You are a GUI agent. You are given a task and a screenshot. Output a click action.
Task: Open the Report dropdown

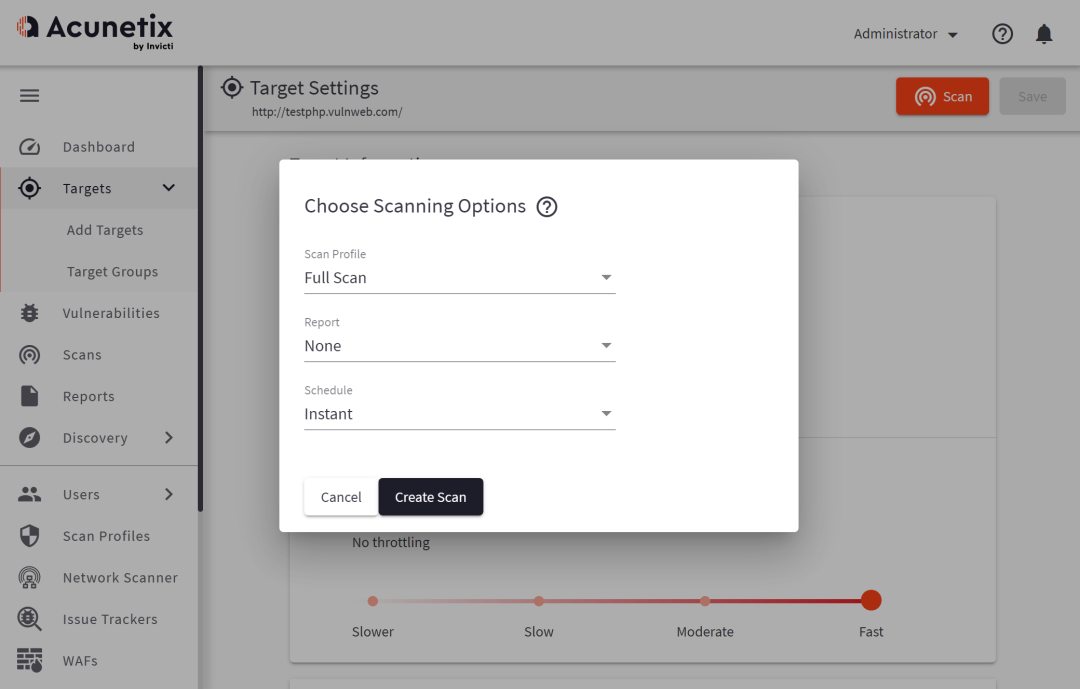(459, 346)
